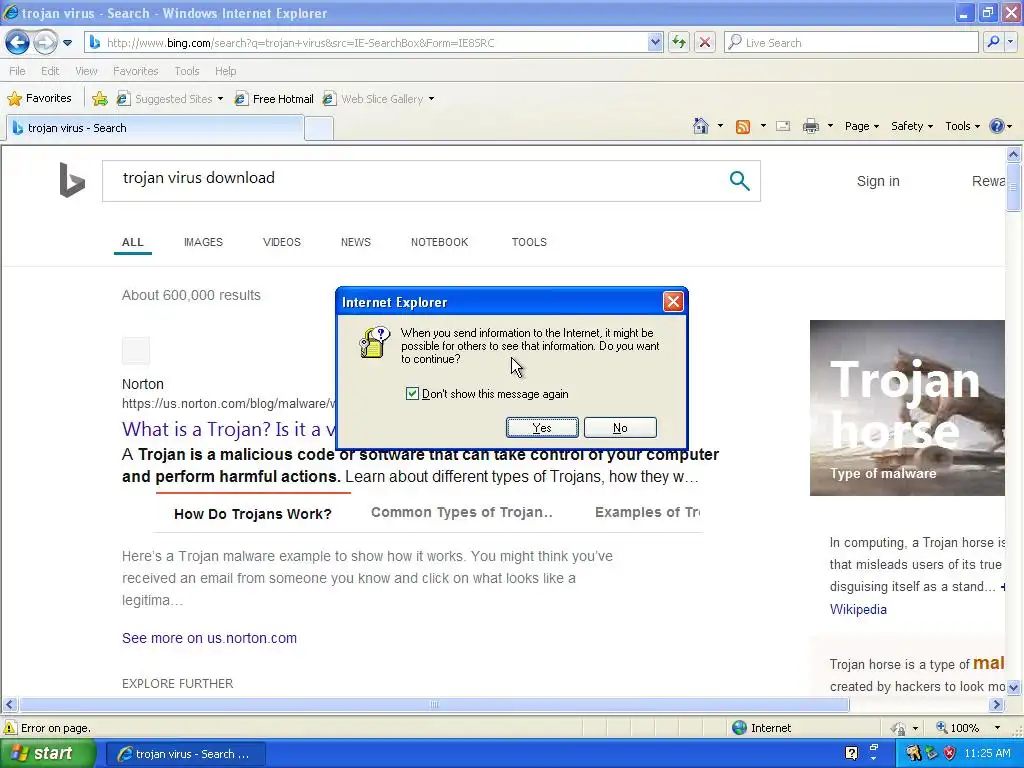Click the Bing search box text
The width and height of the screenshot is (1024, 768).
tap(199, 178)
